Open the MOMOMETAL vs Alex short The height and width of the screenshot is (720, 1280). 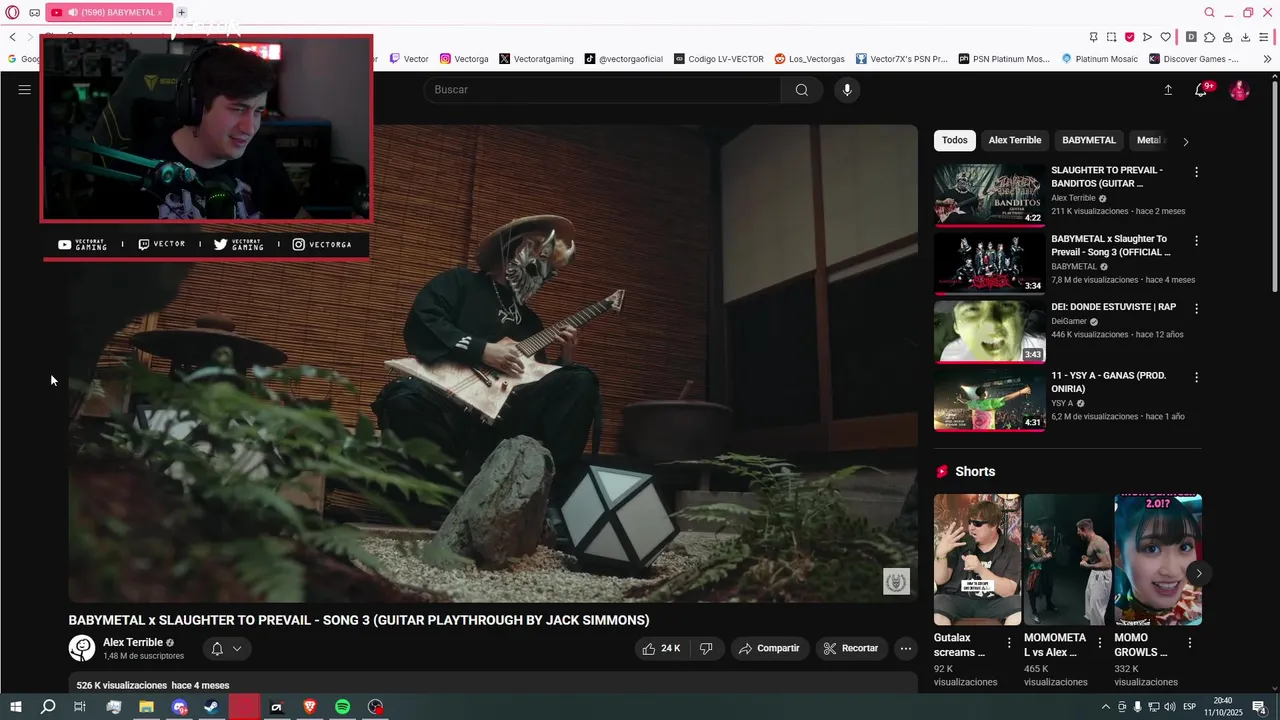coord(1067,560)
